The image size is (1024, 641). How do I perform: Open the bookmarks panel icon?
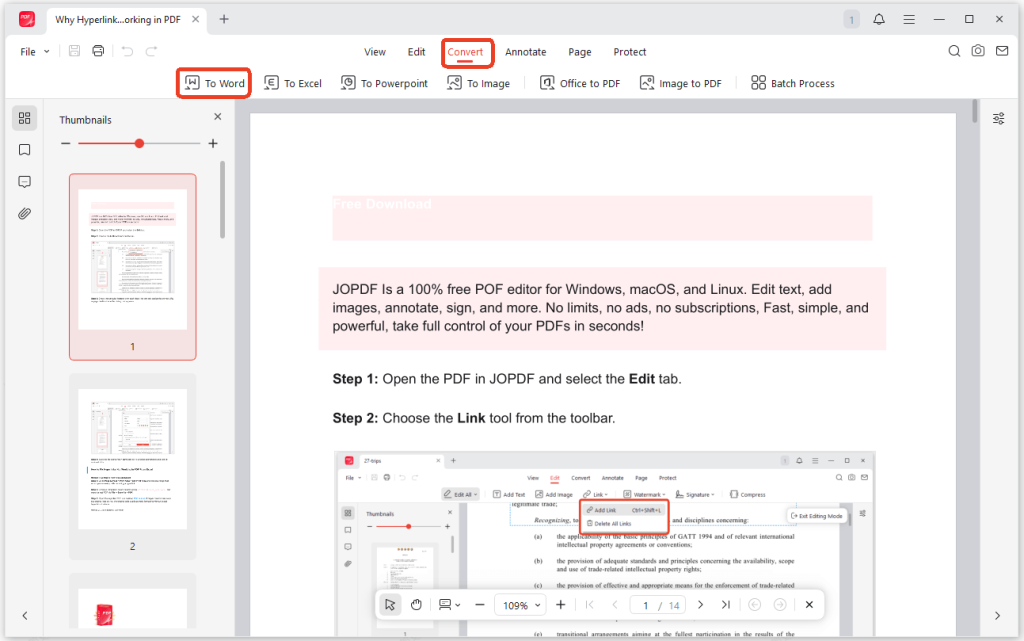point(25,150)
